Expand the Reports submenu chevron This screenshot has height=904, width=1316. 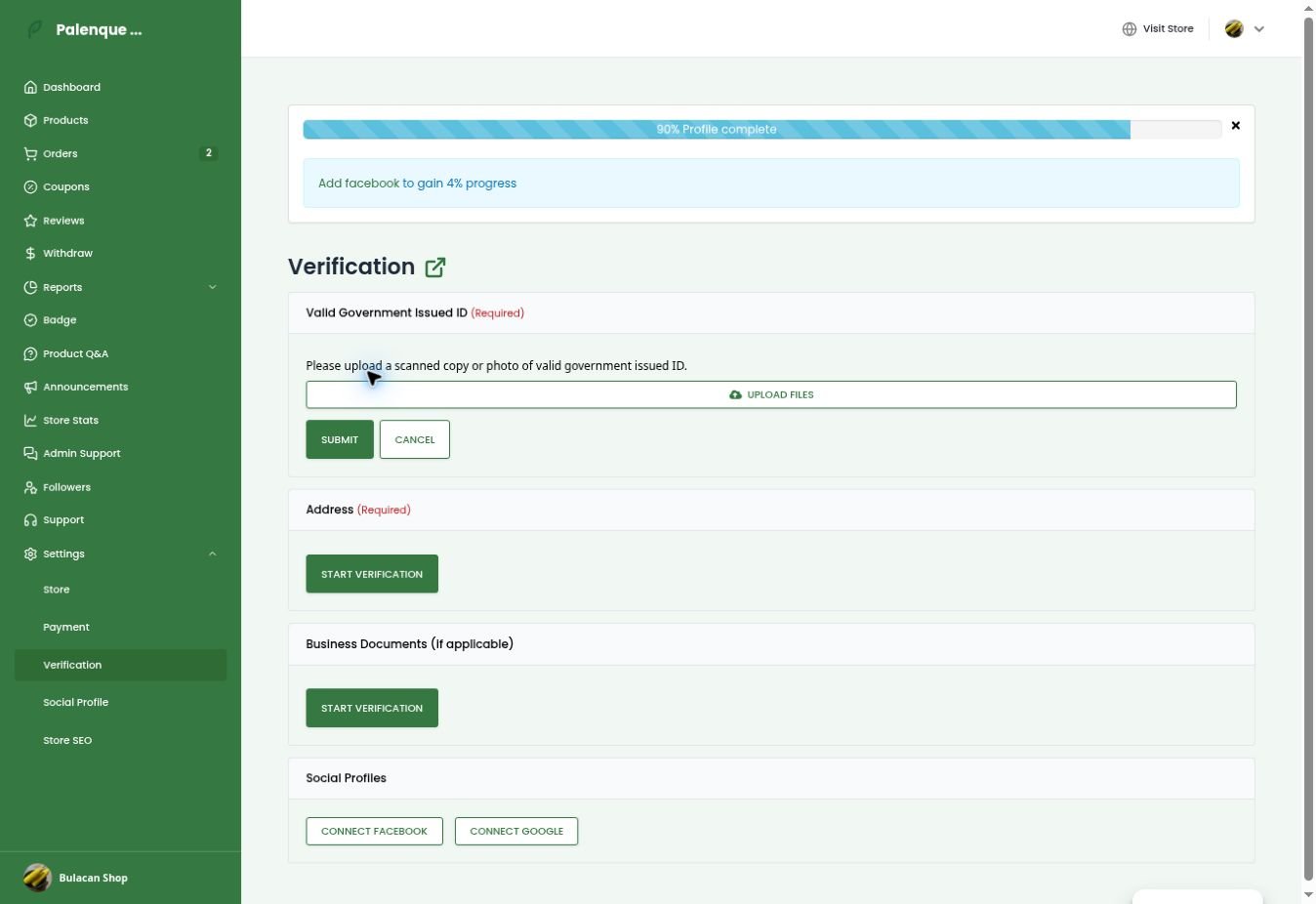[213, 287]
